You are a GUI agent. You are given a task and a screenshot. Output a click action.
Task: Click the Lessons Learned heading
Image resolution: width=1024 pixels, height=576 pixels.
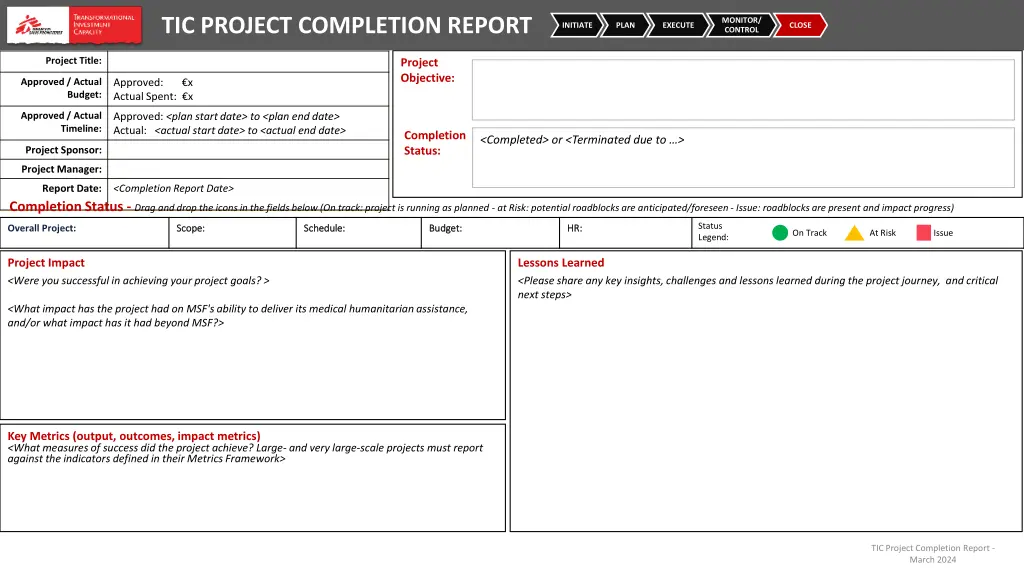point(561,263)
